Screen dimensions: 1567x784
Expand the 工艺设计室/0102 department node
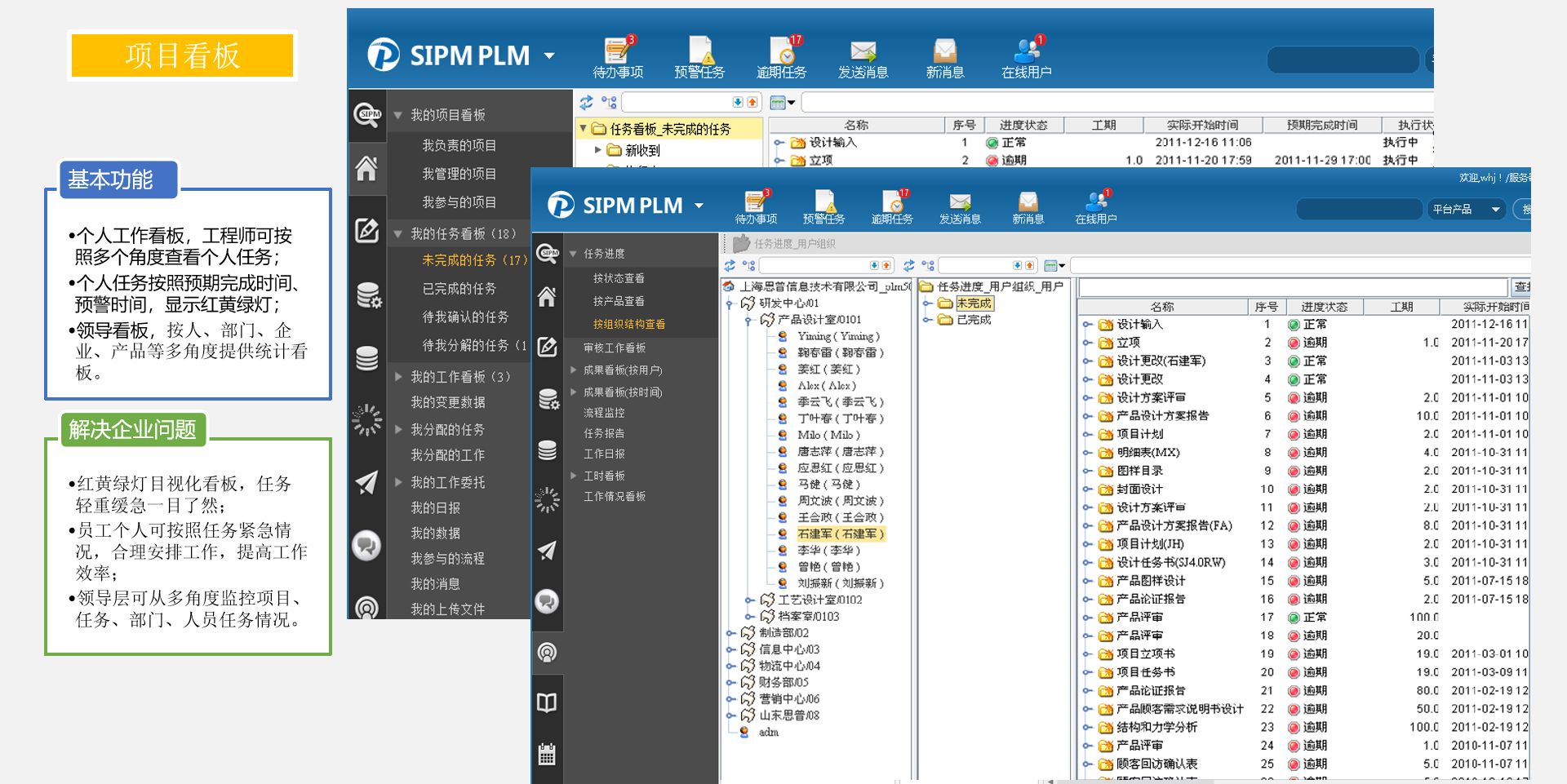(748, 600)
